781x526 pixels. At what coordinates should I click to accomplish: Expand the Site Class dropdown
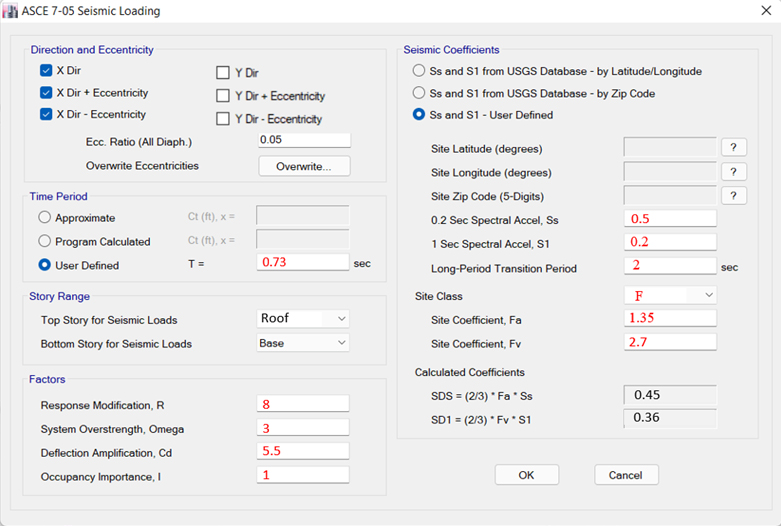tap(669, 296)
